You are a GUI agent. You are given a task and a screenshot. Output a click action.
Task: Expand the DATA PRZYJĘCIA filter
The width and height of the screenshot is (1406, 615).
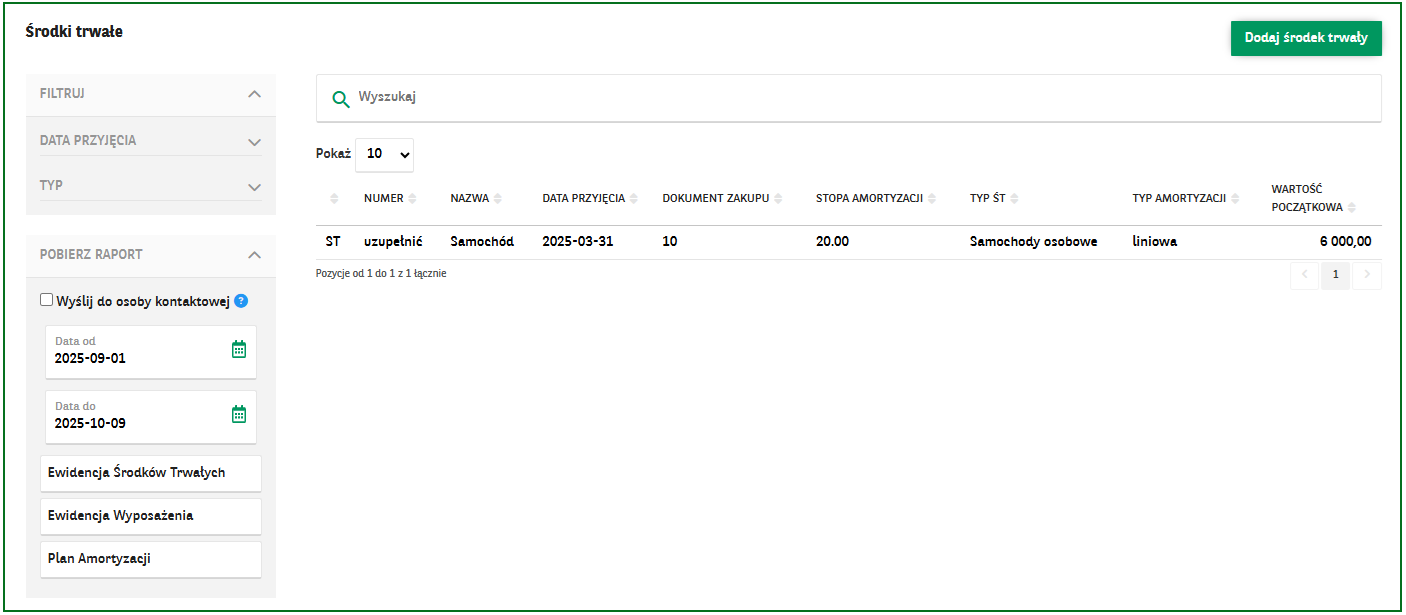coord(254,141)
